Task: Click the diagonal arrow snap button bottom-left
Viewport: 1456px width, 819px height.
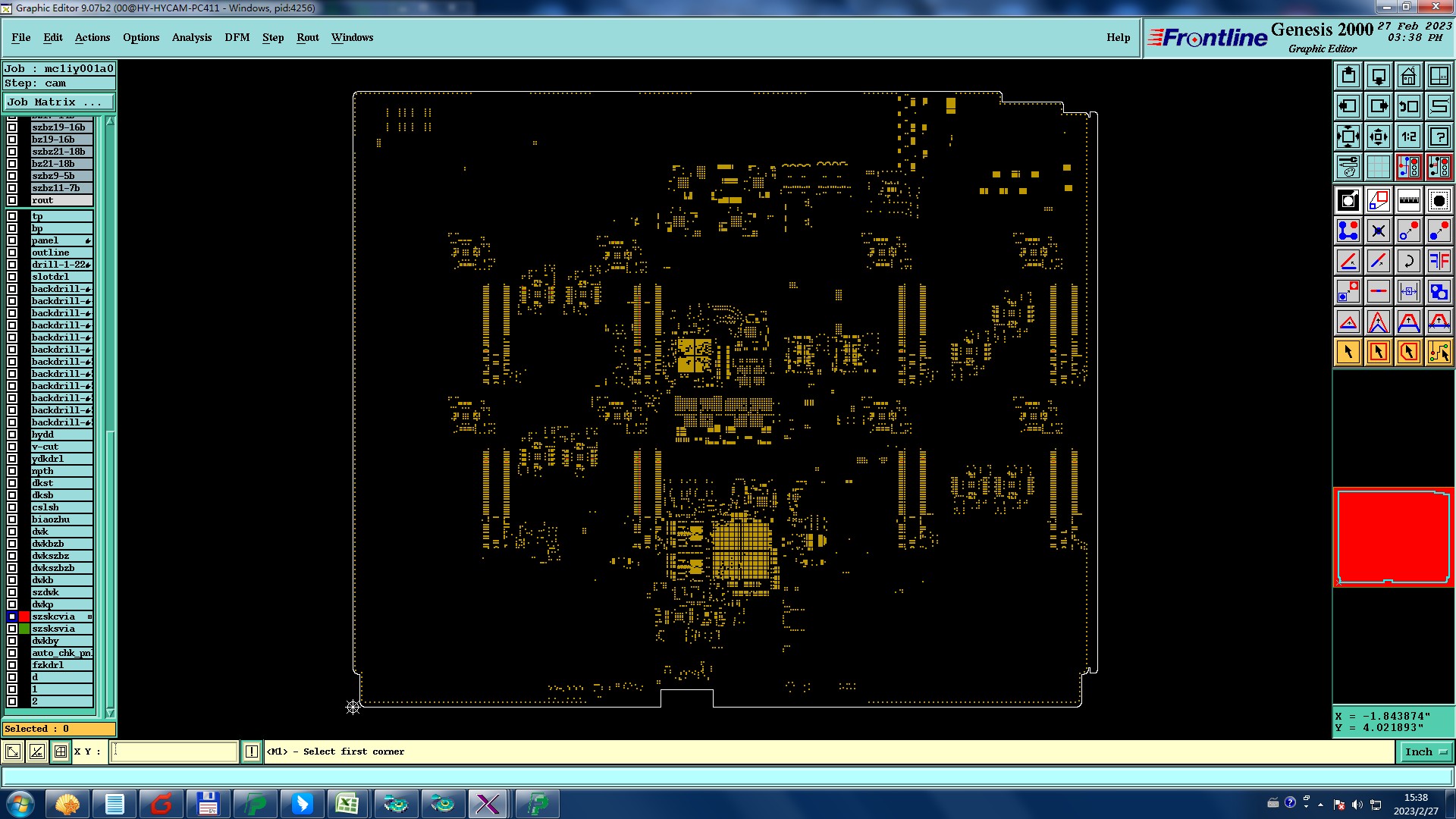Action: point(13,752)
